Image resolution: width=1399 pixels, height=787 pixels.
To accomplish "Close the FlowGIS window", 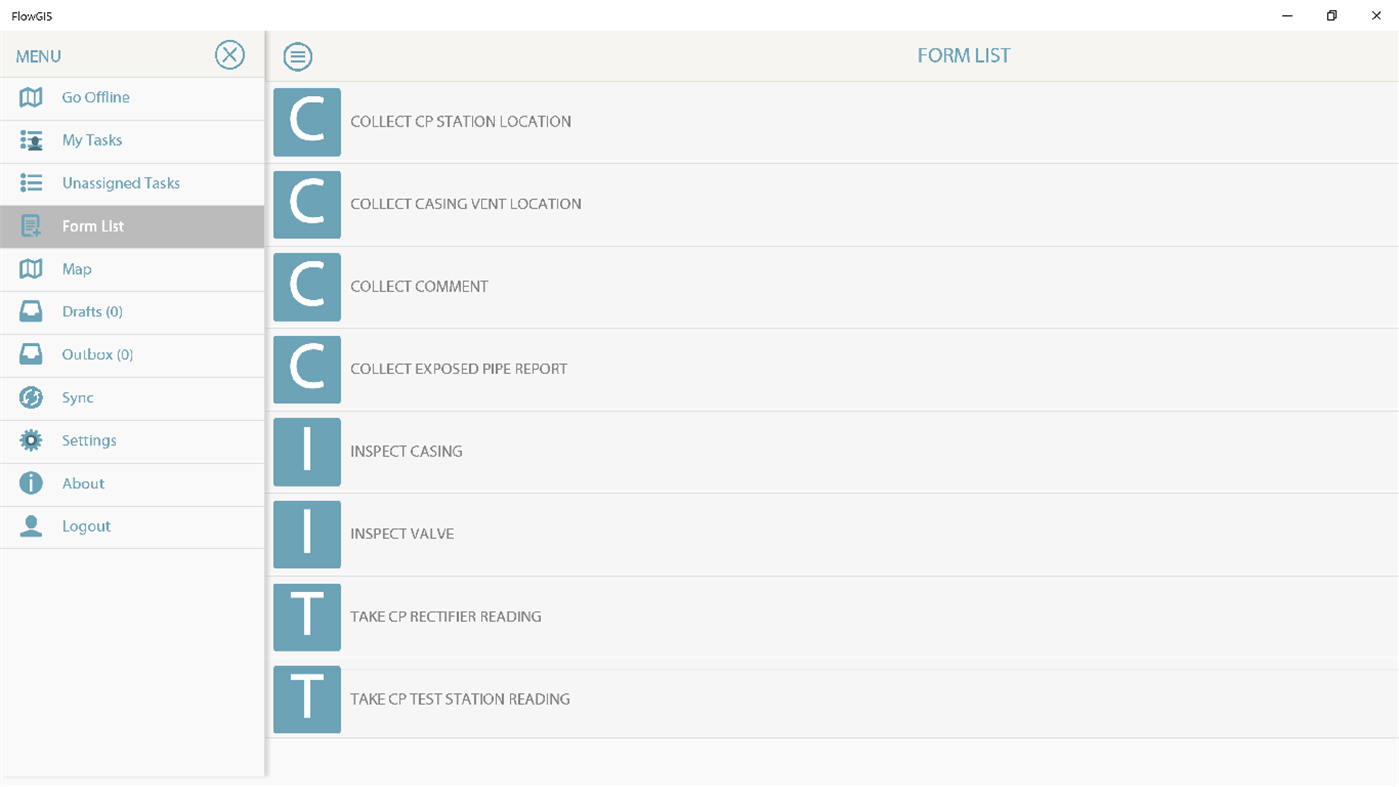I will 1376,16.
